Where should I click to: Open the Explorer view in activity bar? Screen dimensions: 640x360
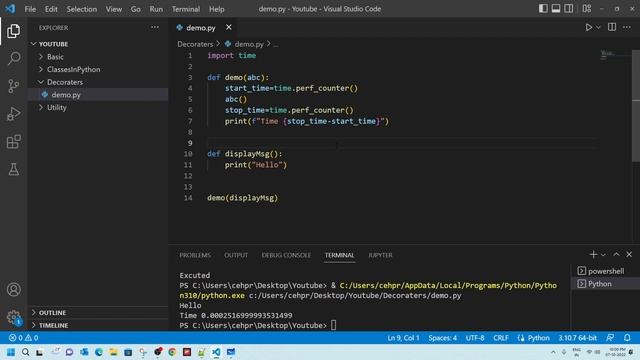13,31
